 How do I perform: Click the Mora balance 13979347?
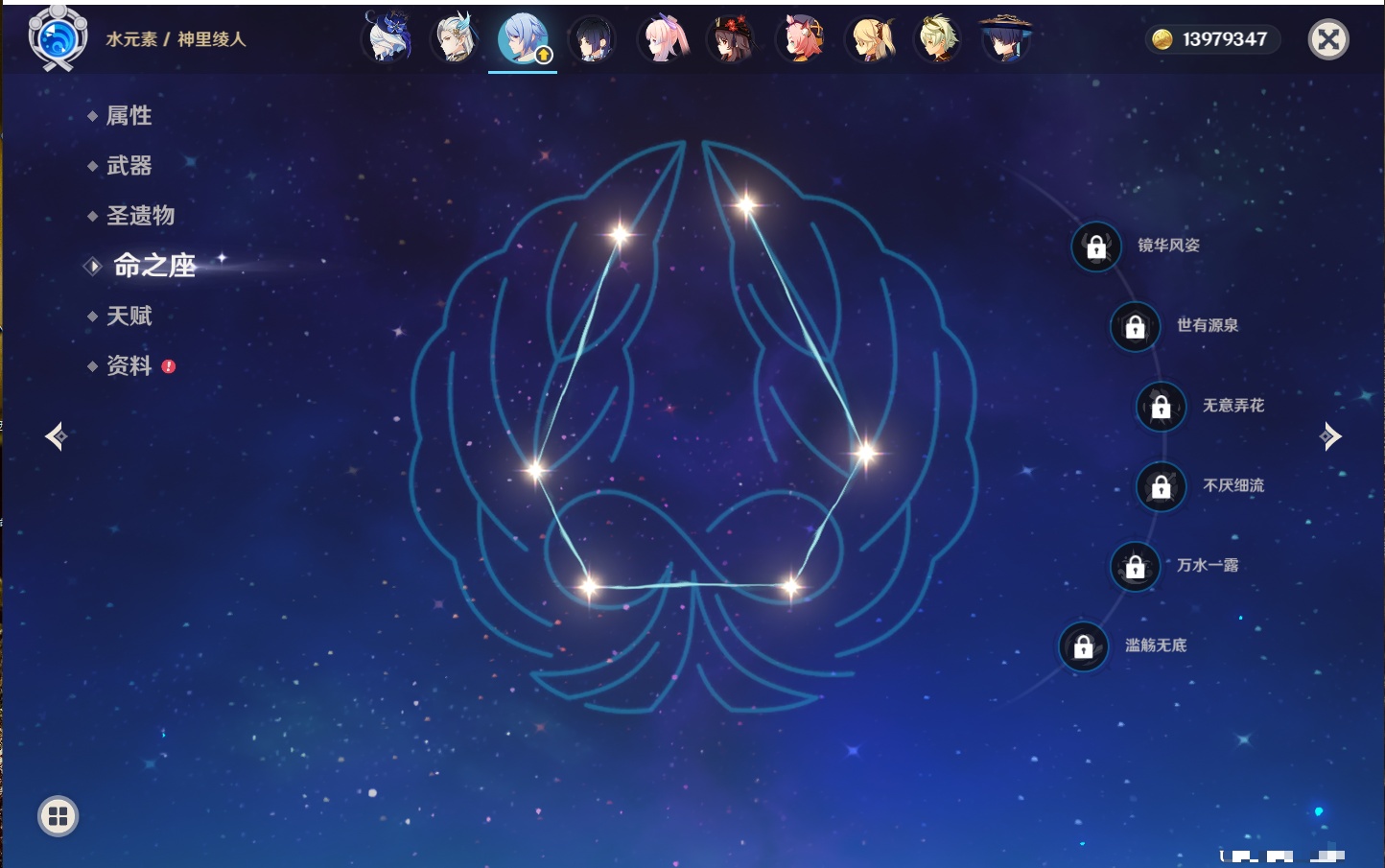tap(1212, 39)
